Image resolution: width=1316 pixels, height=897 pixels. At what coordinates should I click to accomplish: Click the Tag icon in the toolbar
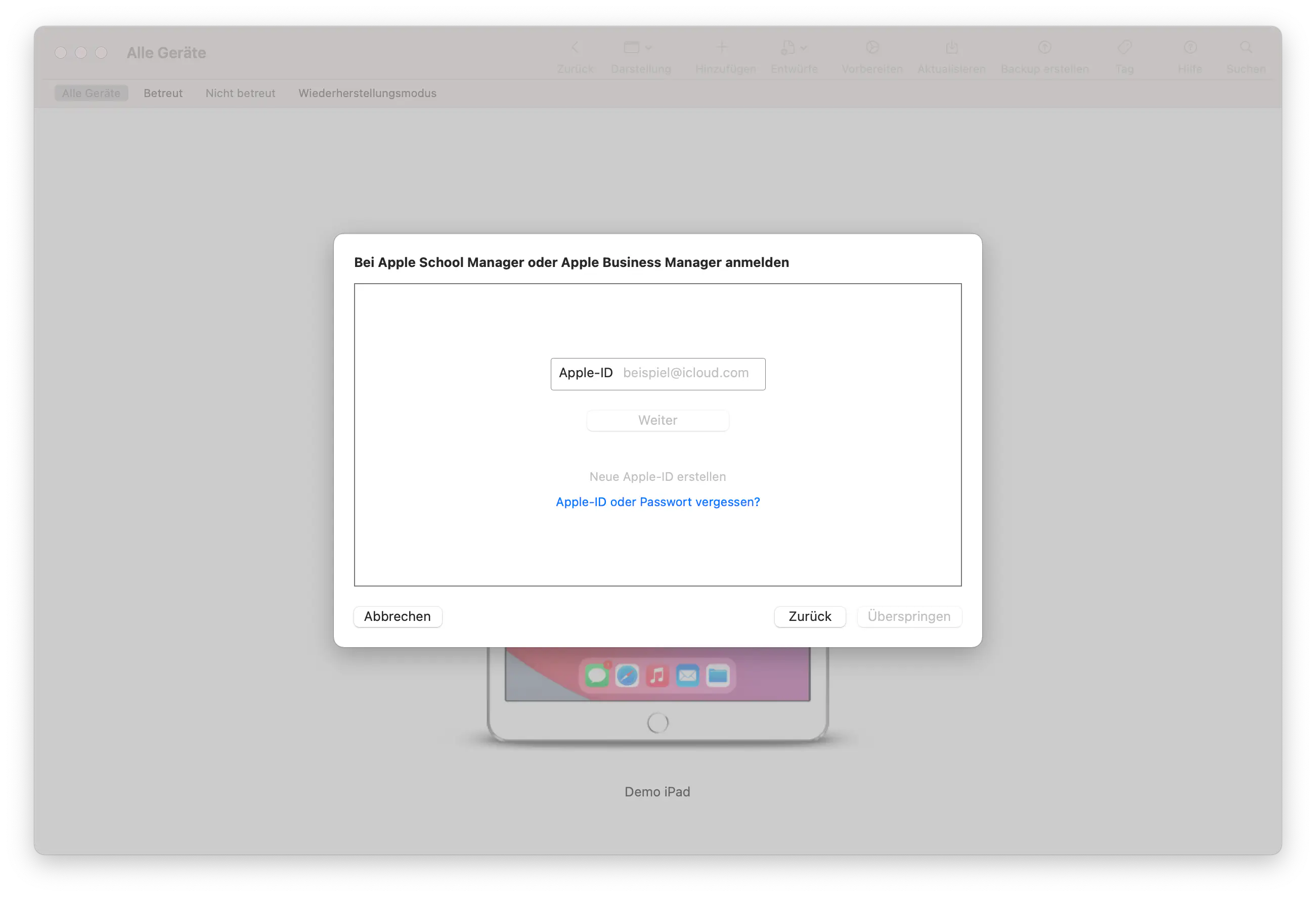tap(1125, 54)
